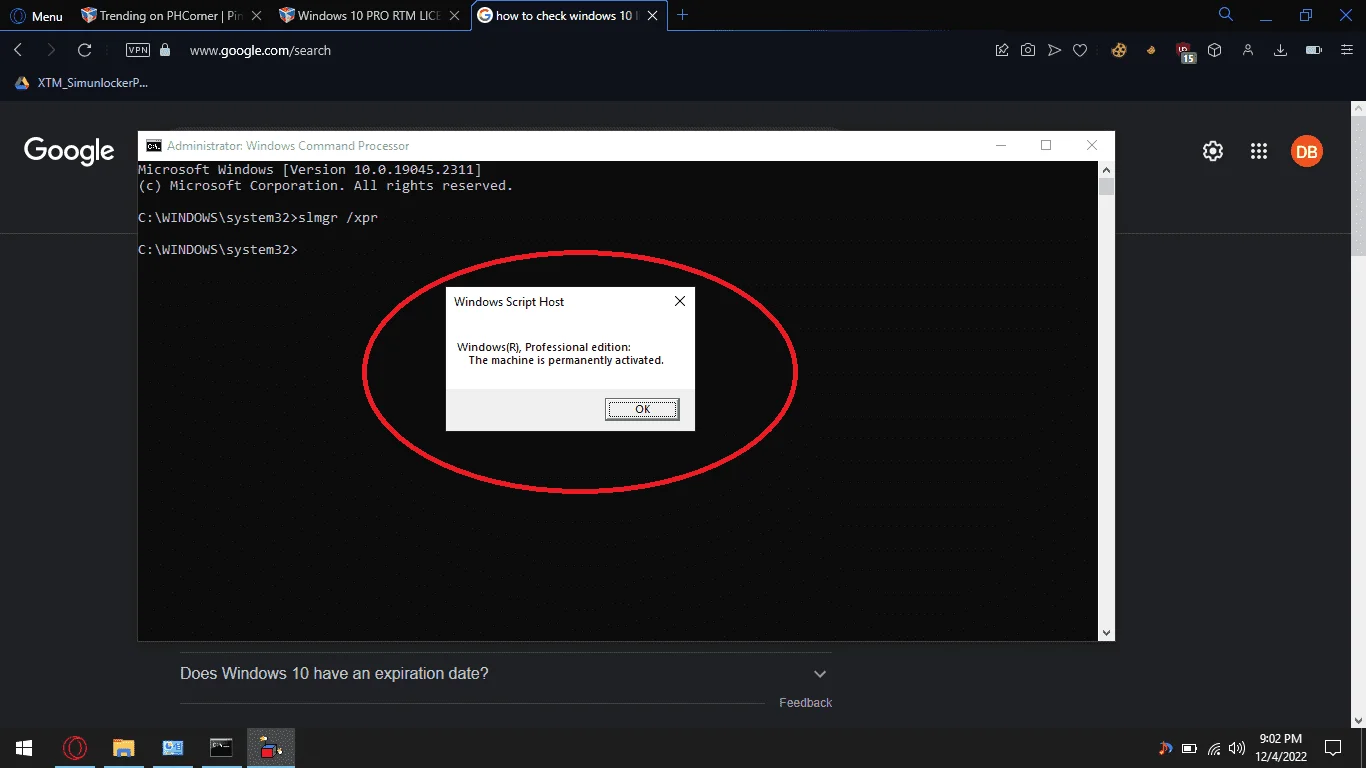Click the Feedback link
This screenshot has width=1366, height=768.
coord(805,703)
